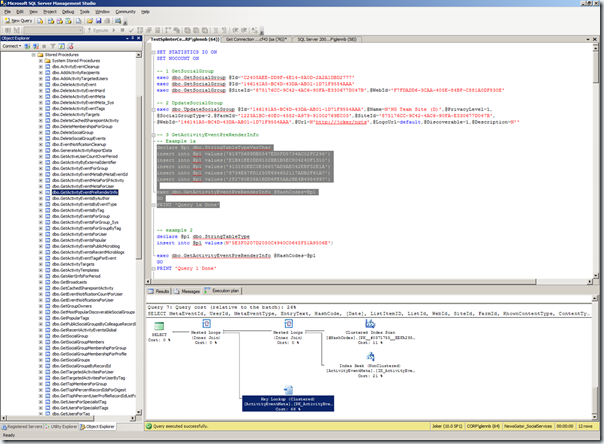The image size is (604, 444).
Task: Open the Registered Servers panel tab
Action: [24, 426]
